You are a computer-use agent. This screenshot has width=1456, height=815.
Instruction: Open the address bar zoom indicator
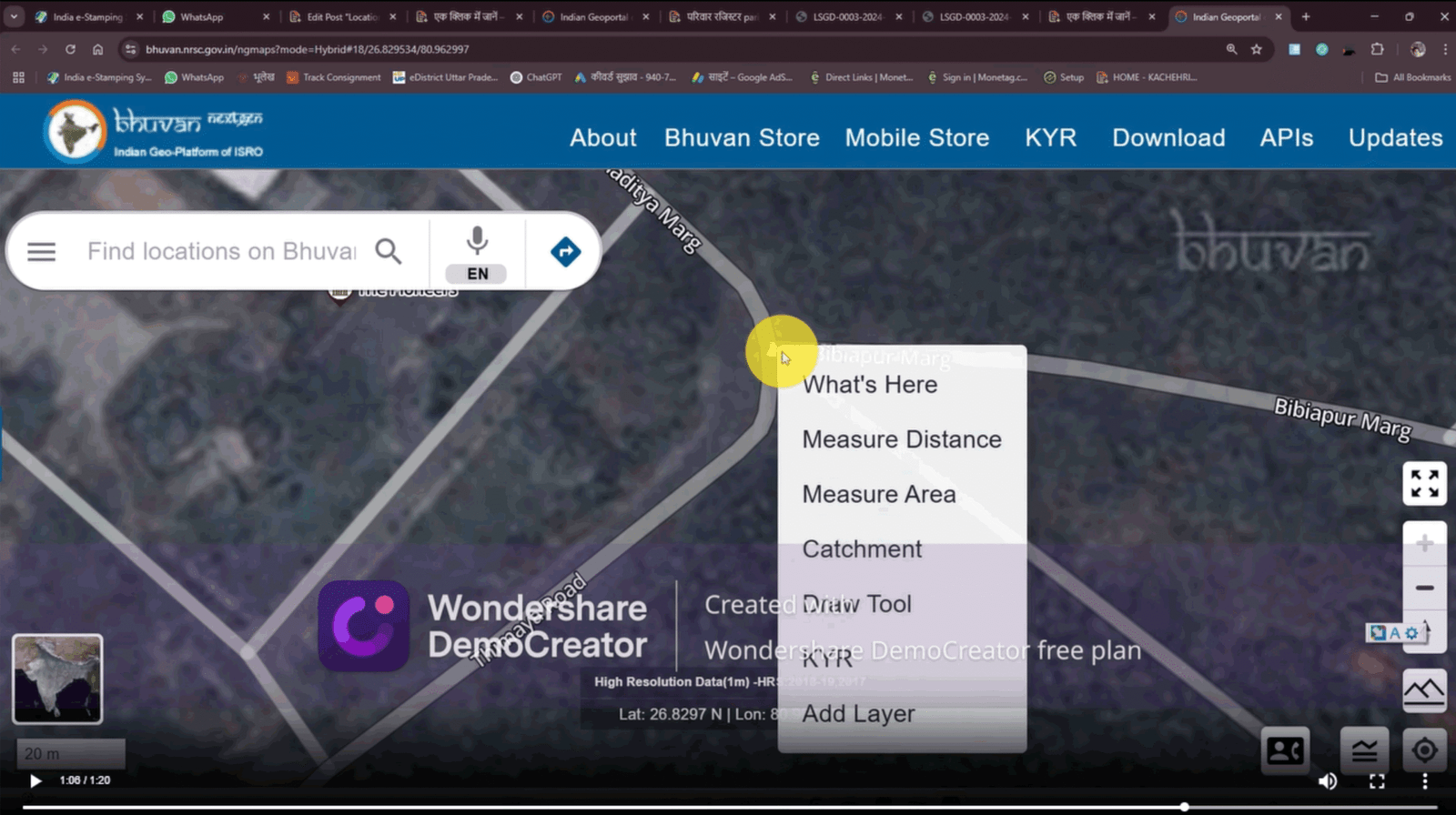coord(1231,49)
